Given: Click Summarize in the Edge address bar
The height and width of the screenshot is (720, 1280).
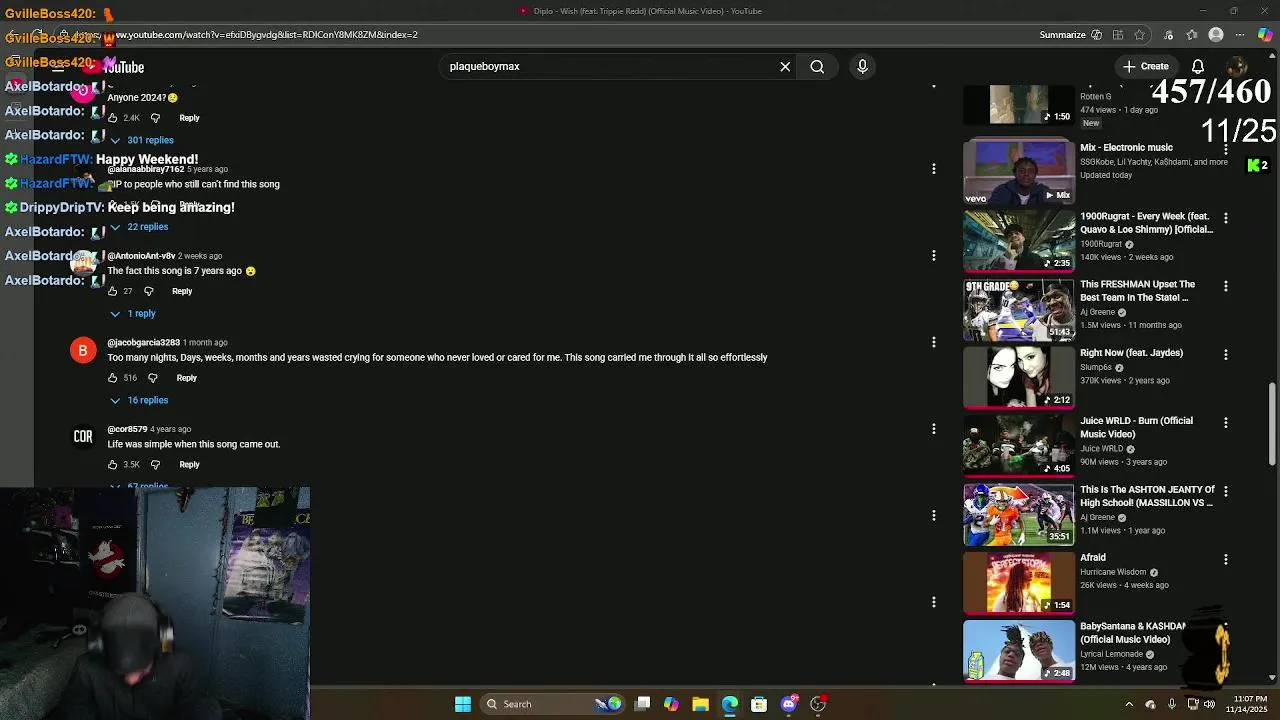Looking at the screenshot, I should pyautogui.click(x=1062, y=35).
